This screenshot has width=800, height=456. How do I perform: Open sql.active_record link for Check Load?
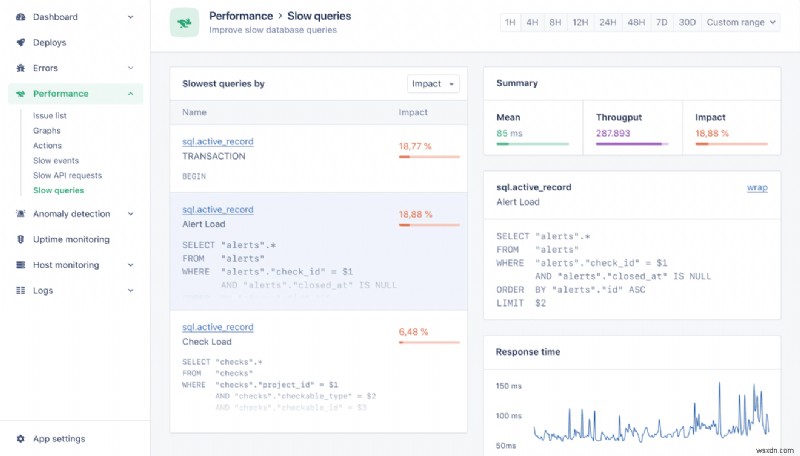point(218,327)
